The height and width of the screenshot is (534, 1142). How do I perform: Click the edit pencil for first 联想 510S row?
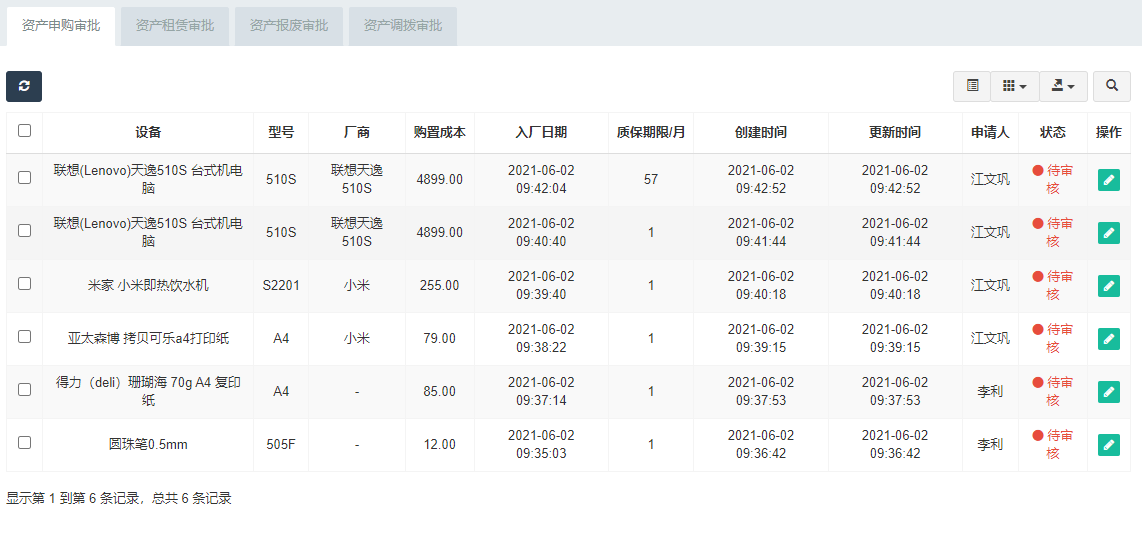pos(1108,180)
